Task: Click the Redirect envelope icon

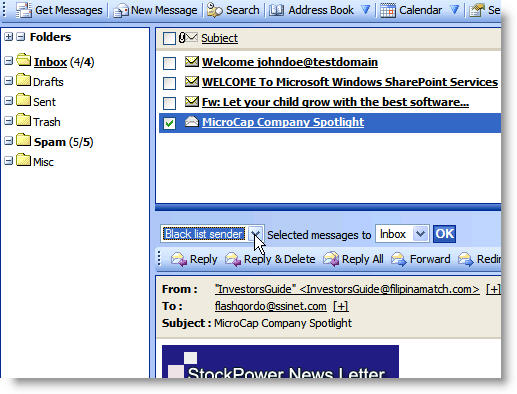Action: pos(466,259)
